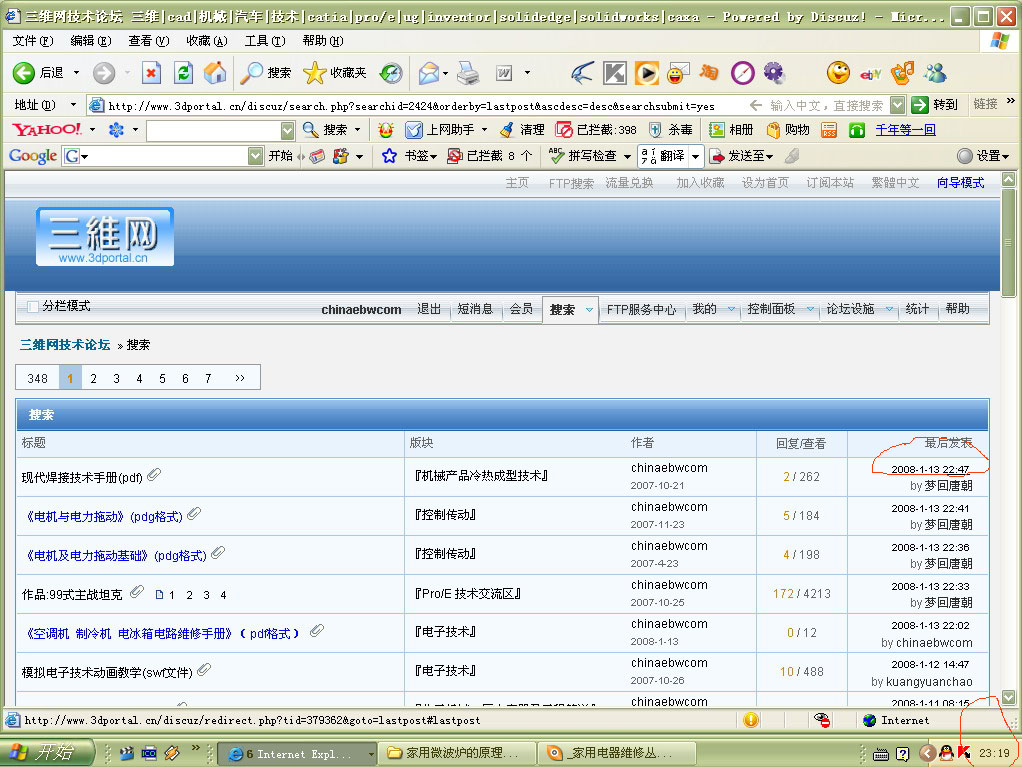Open the 翻译 dropdown arrow

695,156
